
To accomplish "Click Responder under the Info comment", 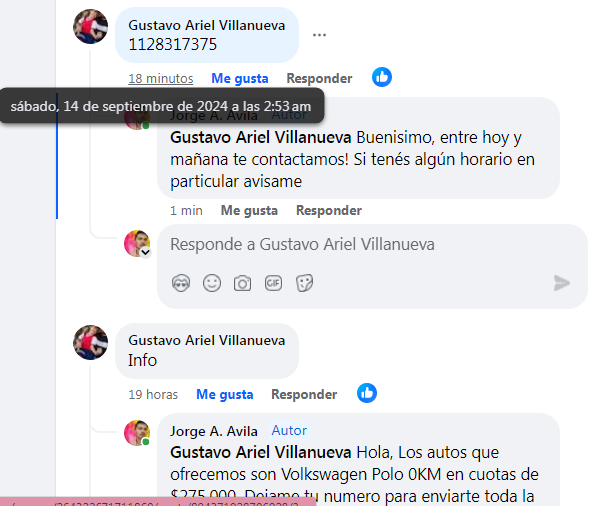I will [304, 394].
